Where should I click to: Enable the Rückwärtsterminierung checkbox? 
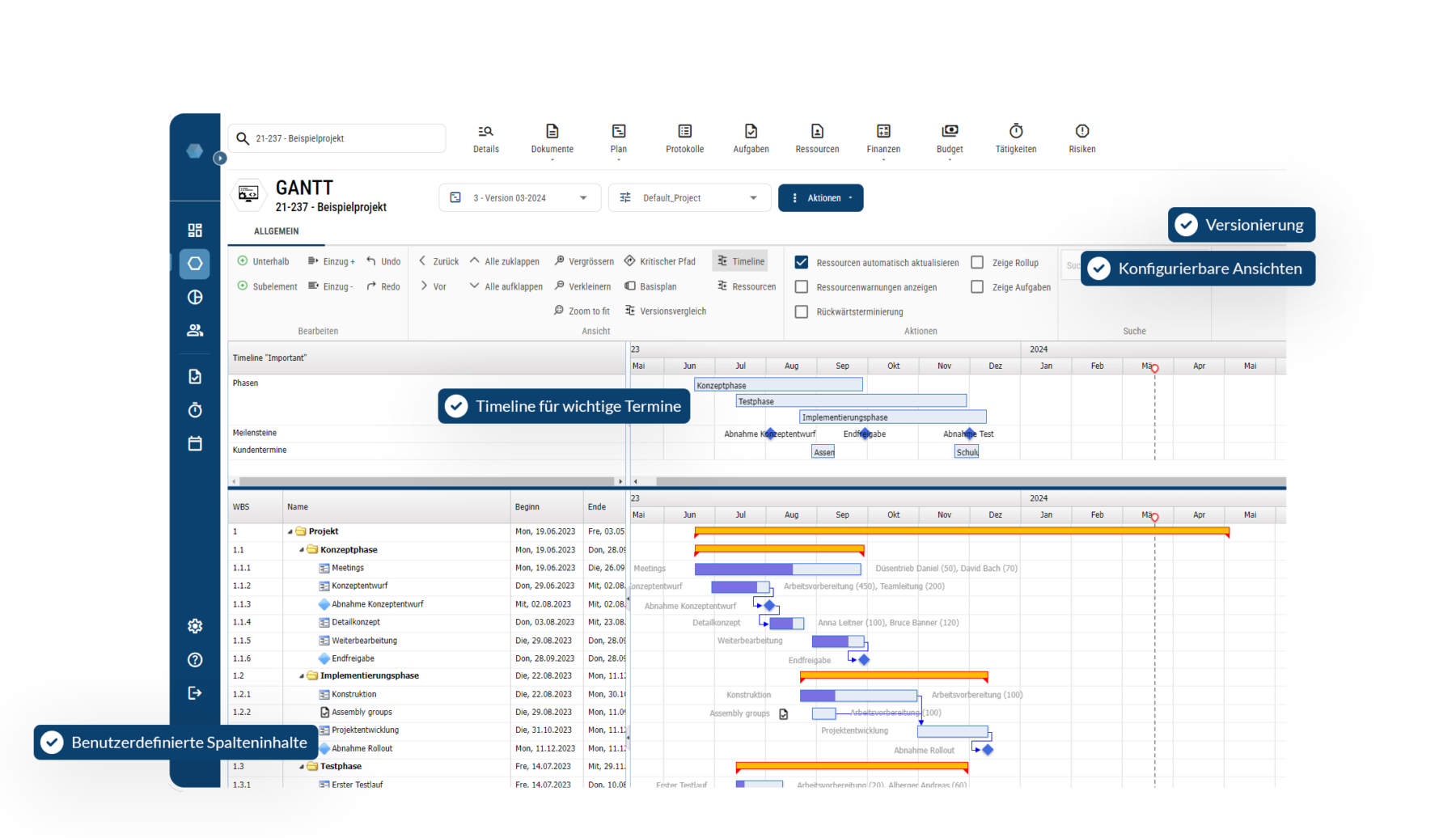[802, 312]
